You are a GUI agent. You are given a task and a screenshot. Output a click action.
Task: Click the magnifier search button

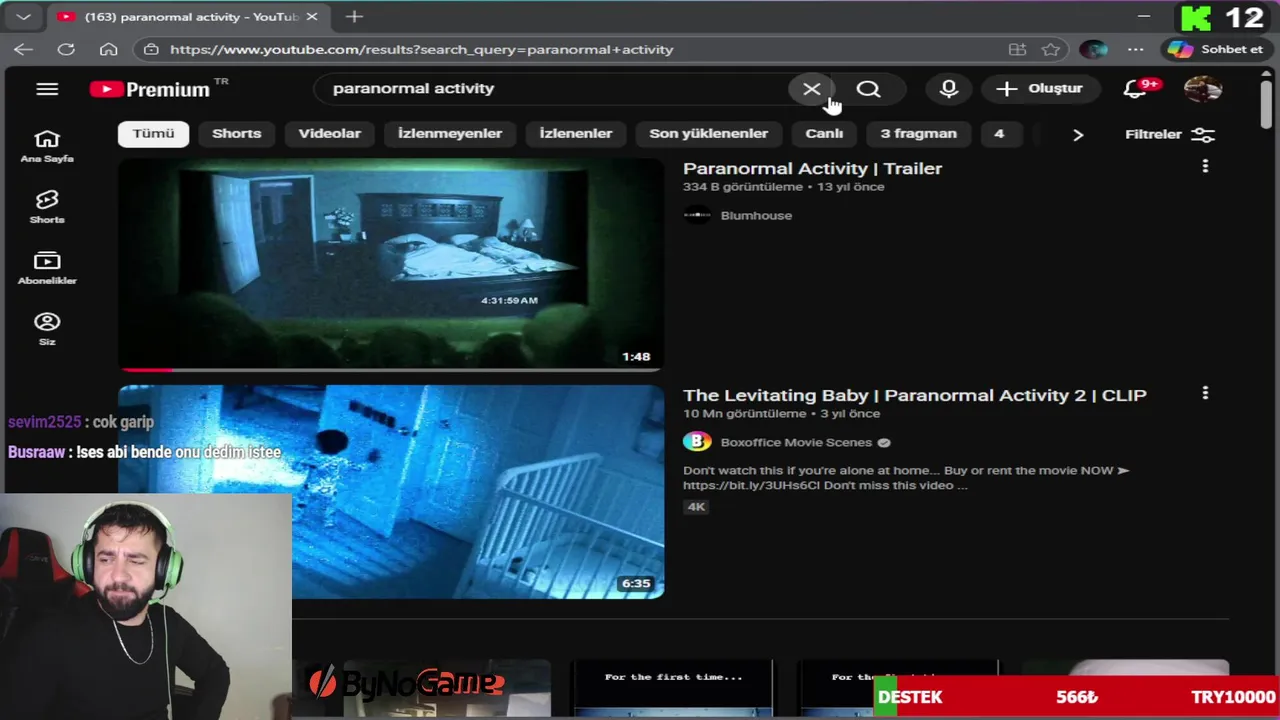[868, 89]
